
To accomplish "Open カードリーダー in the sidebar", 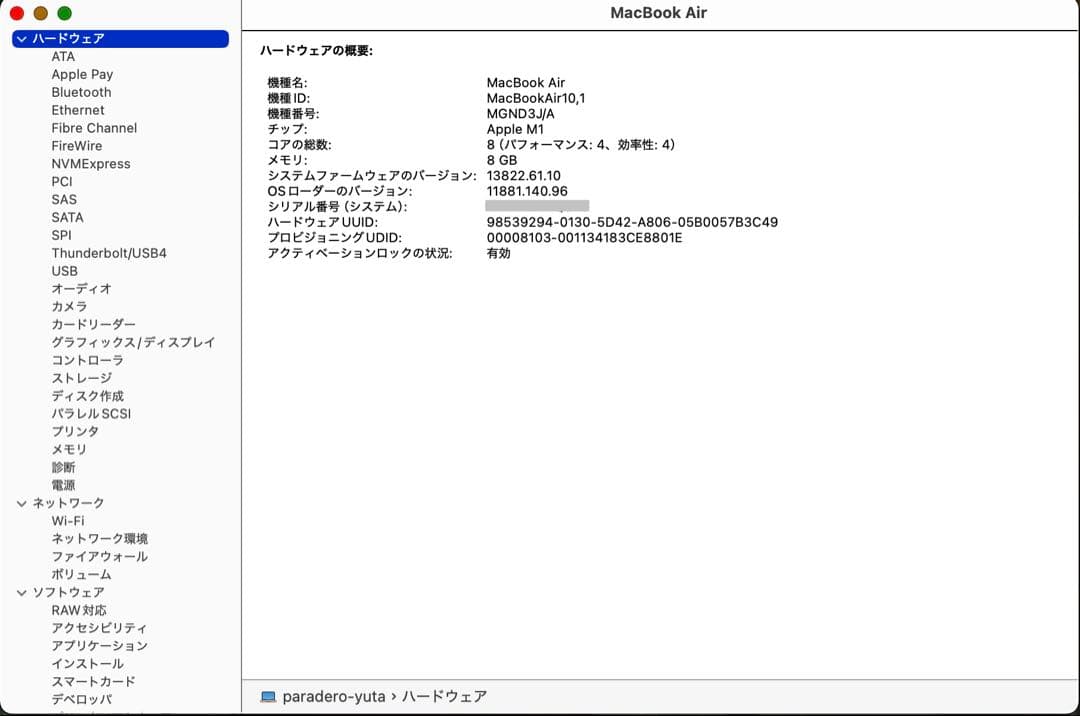I will [x=94, y=324].
